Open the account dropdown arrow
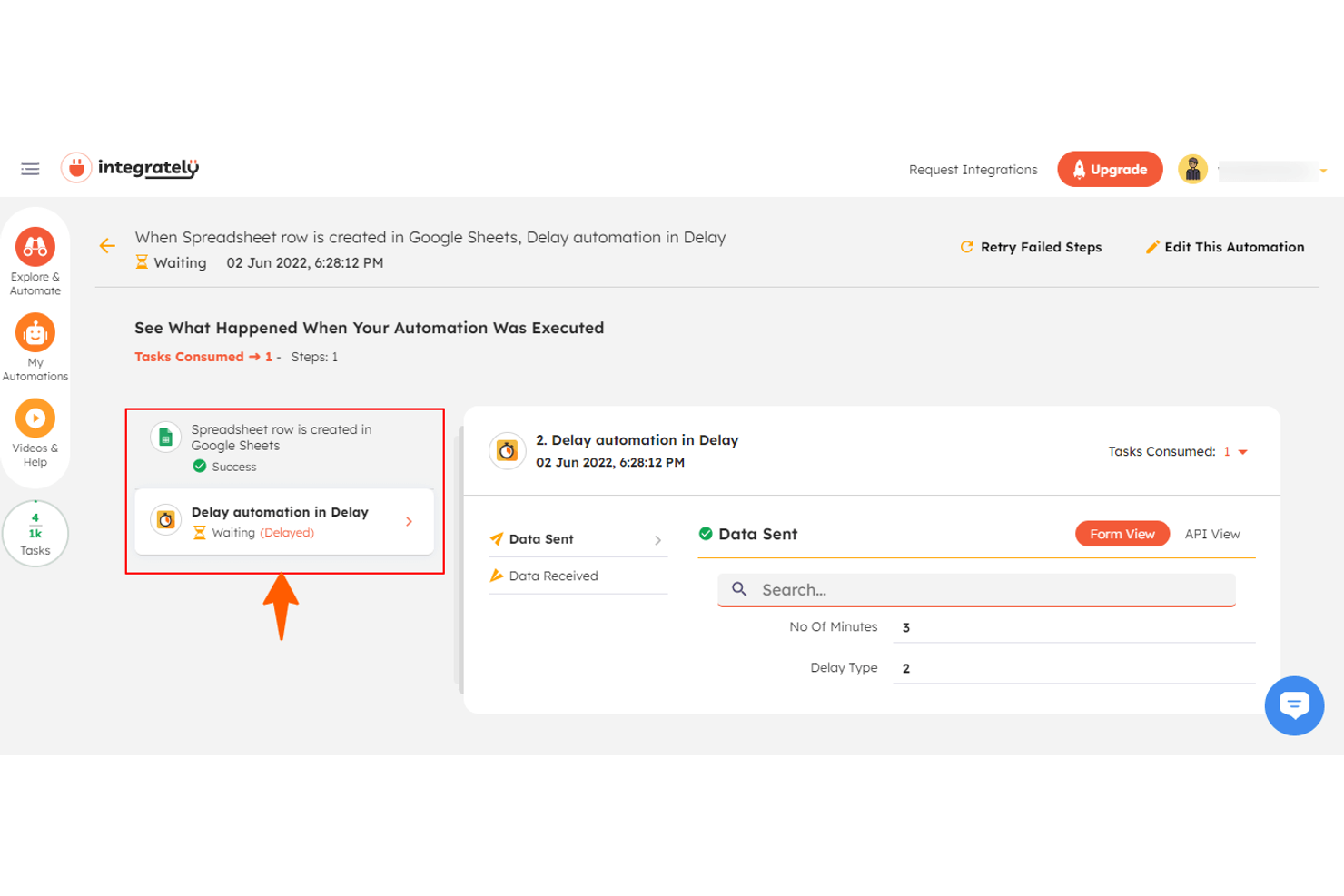 point(1326,170)
